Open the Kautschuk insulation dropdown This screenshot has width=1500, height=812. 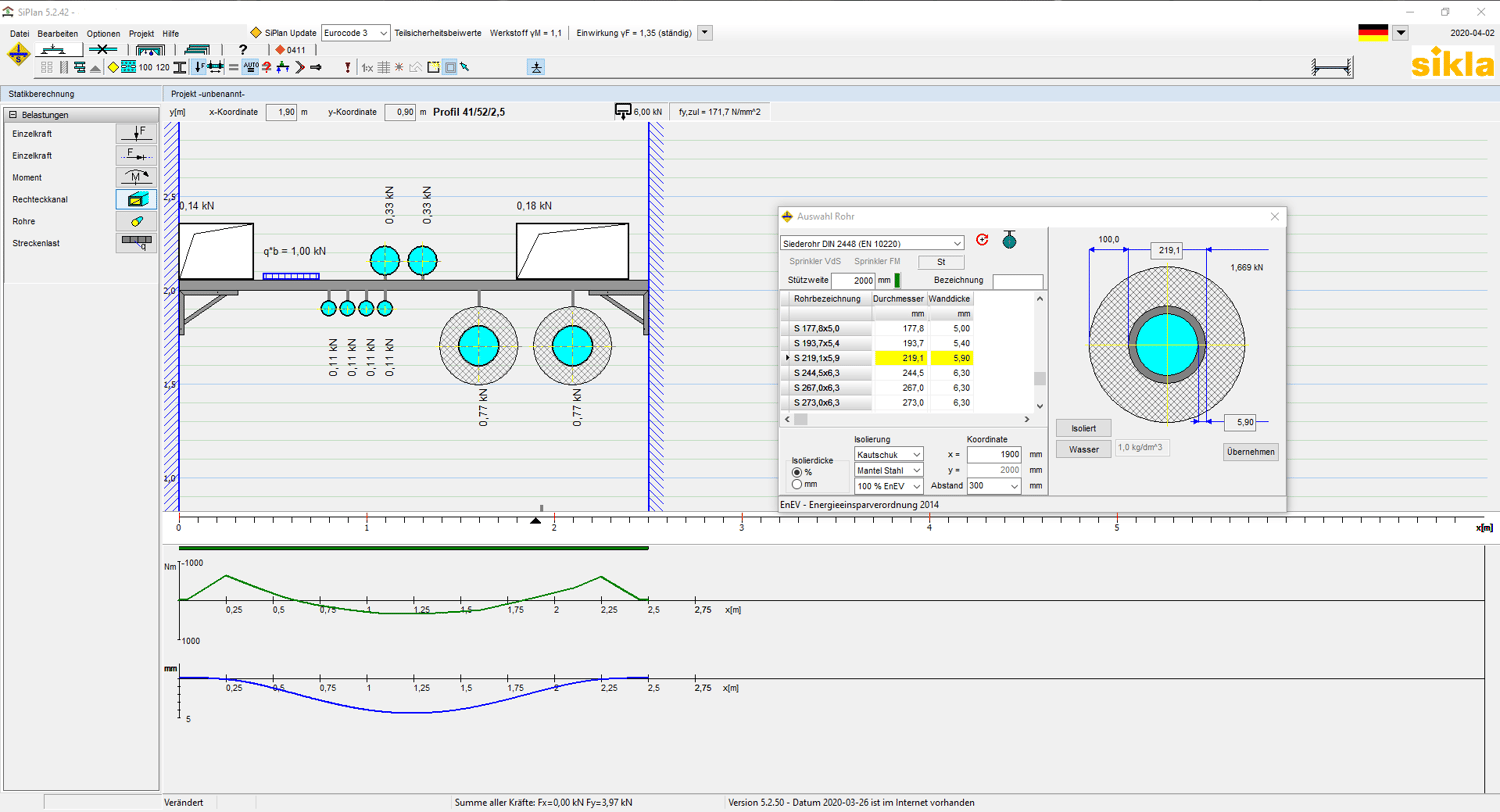click(889, 454)
